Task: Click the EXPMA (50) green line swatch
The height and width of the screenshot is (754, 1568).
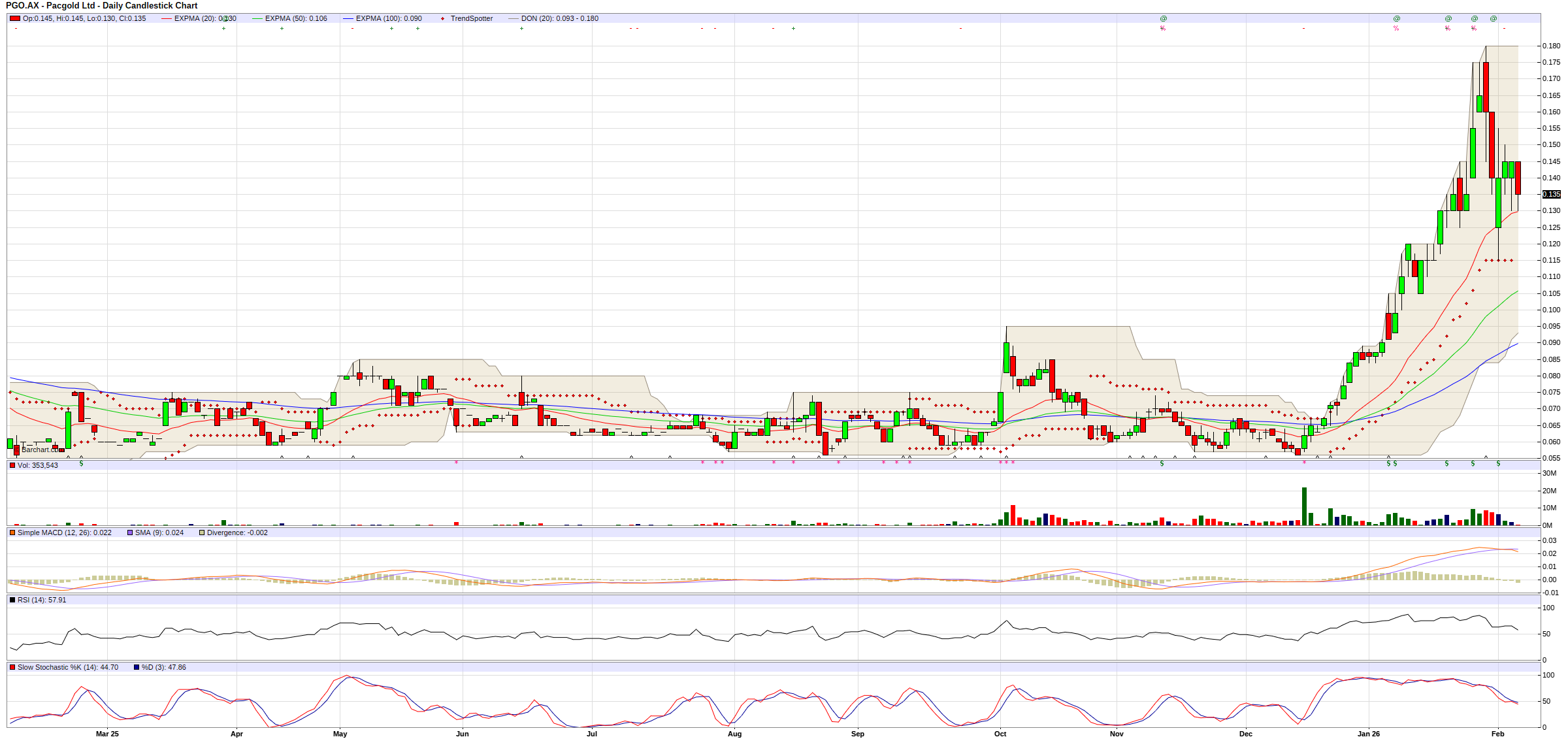Action: pos(257,18)
